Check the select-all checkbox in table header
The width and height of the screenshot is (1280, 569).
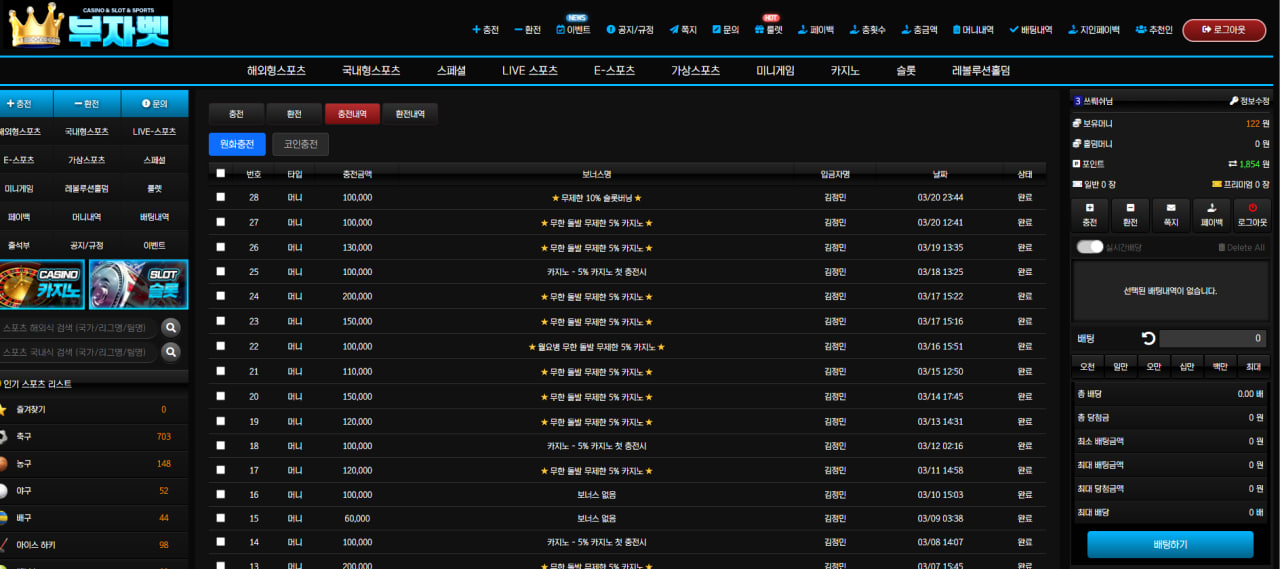(x=221, y=173)
